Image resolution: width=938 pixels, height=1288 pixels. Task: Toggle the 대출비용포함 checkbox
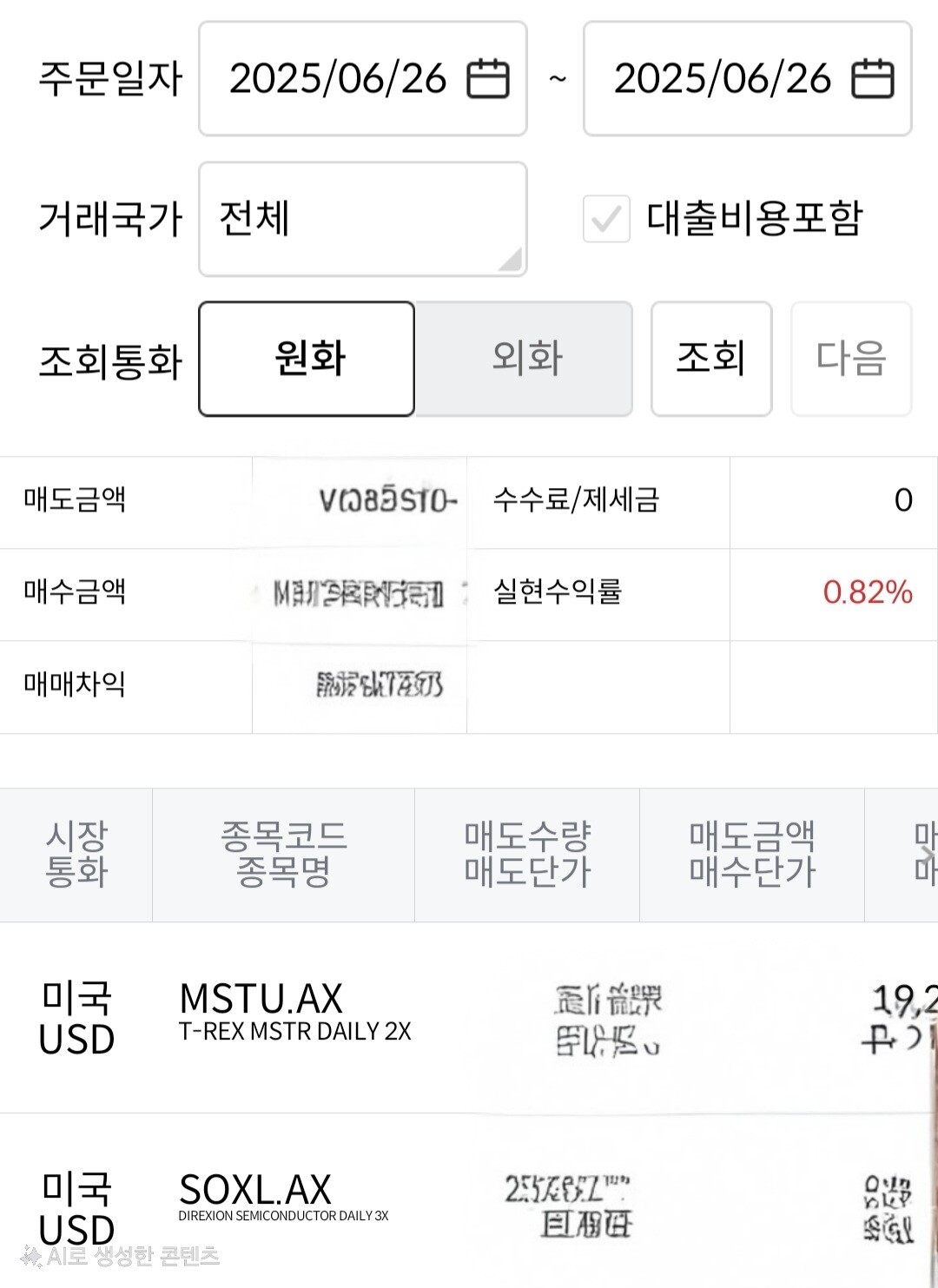click(606, 218)
